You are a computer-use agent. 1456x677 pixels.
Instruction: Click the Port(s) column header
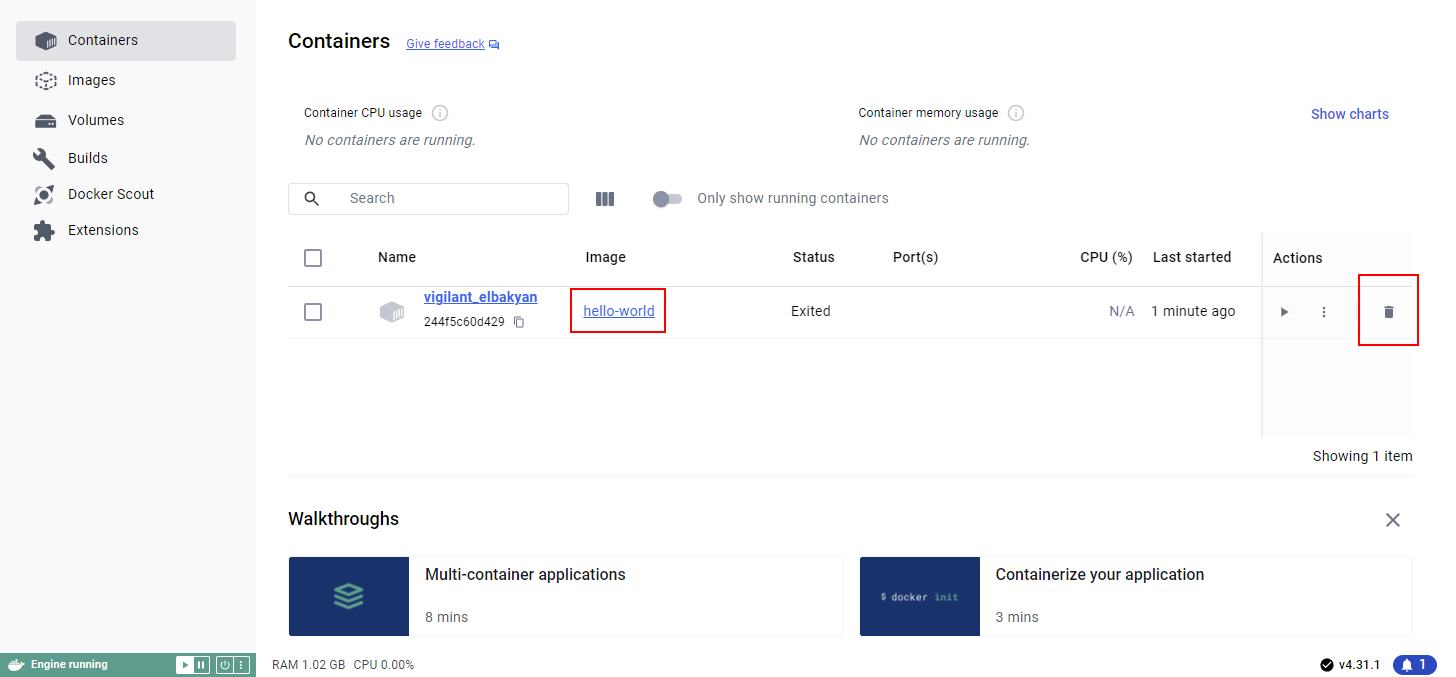[x=916, y=257]
